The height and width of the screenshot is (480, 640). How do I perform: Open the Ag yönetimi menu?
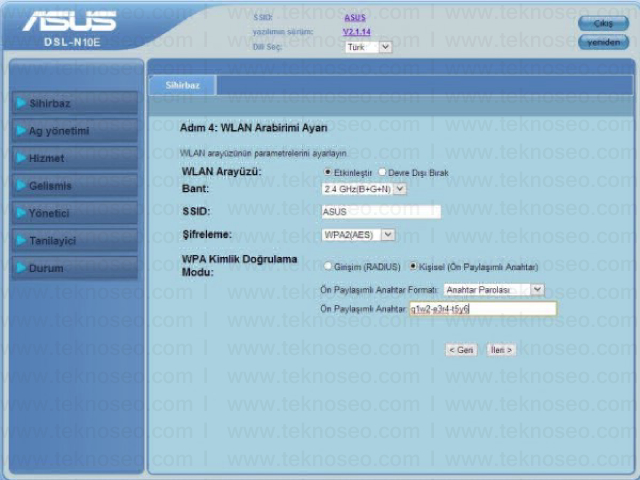click(x=75, y=131)
